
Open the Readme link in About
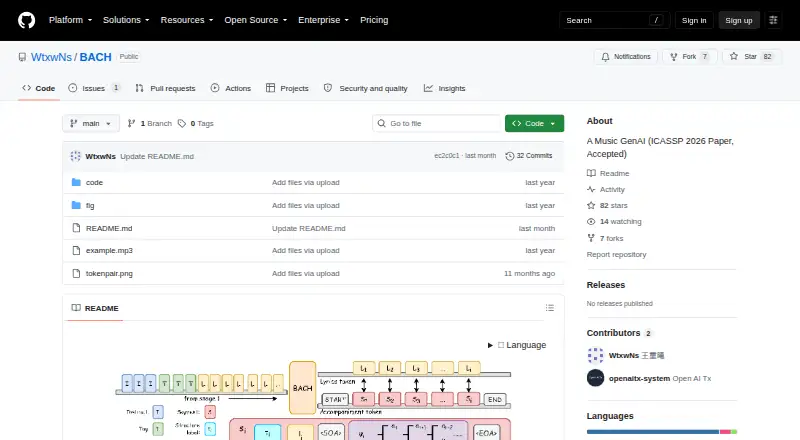608,174
